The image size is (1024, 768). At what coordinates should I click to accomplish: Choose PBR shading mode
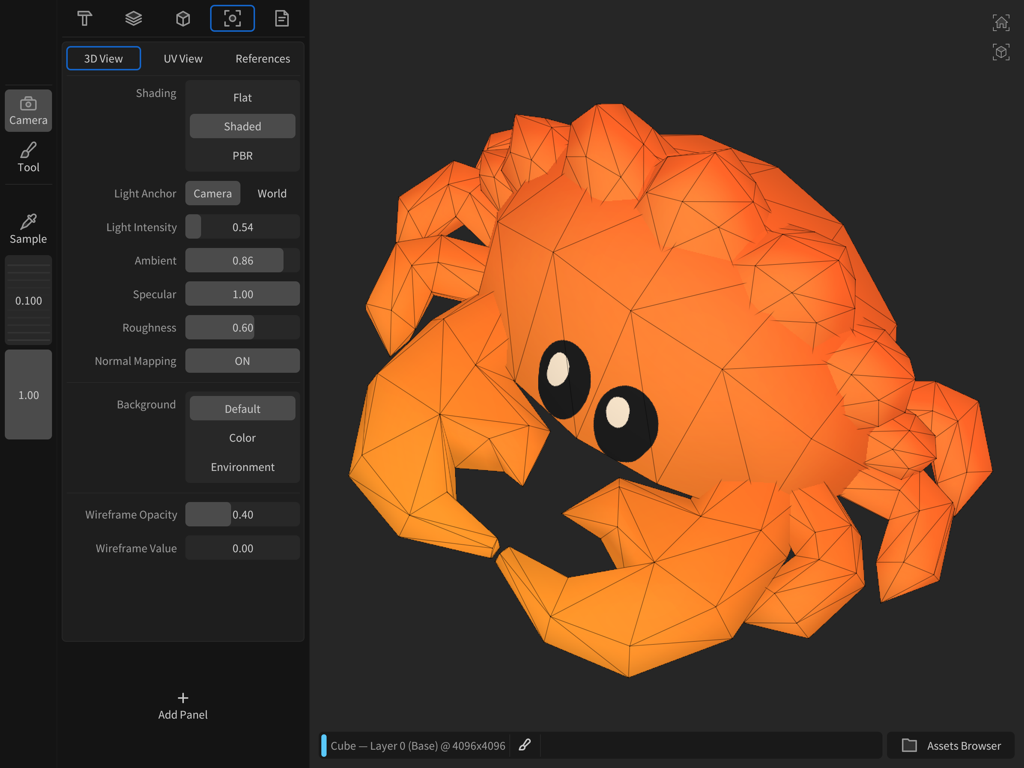pos(242,155)
